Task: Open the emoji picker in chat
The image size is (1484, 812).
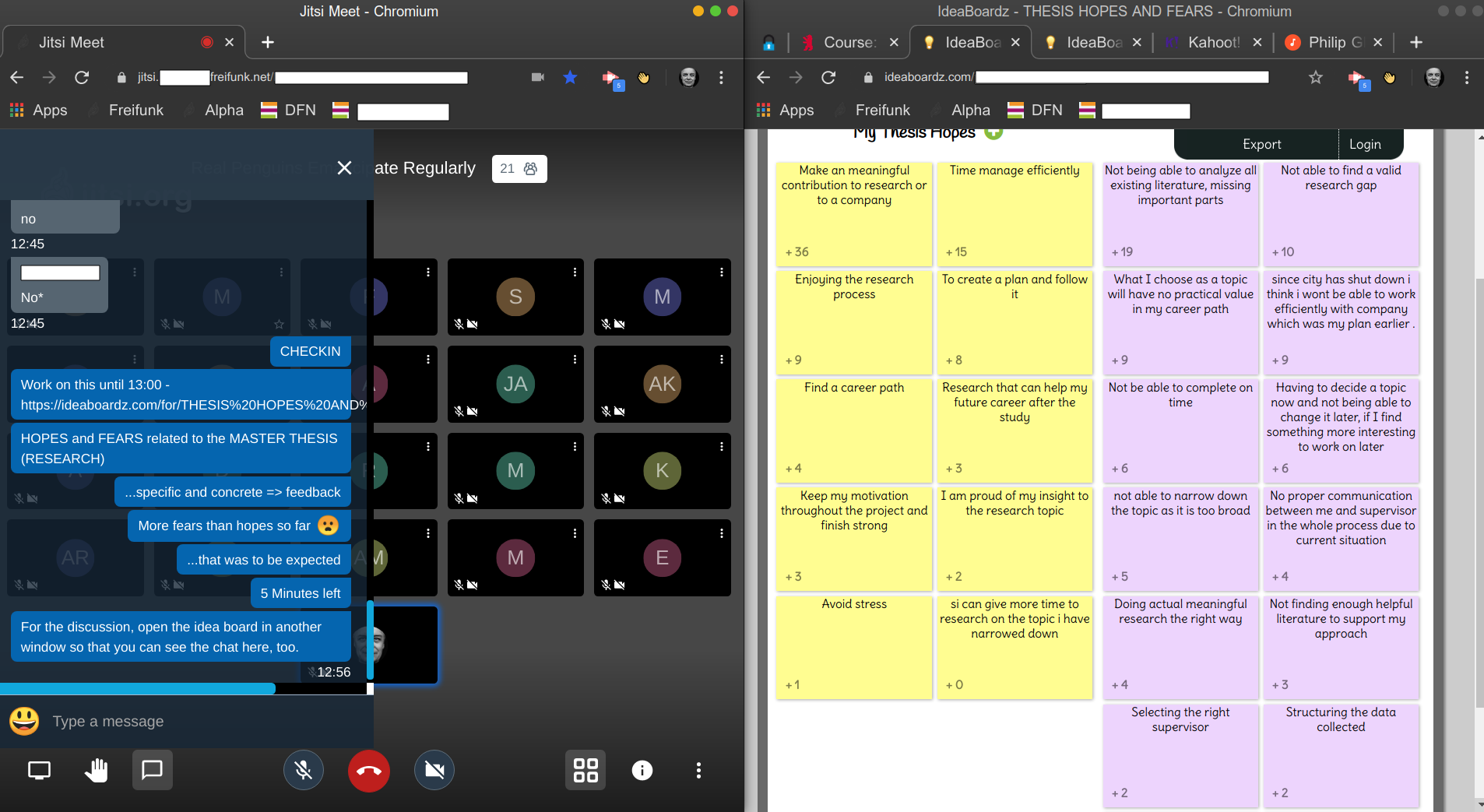Action: click(x=24, y=721)
